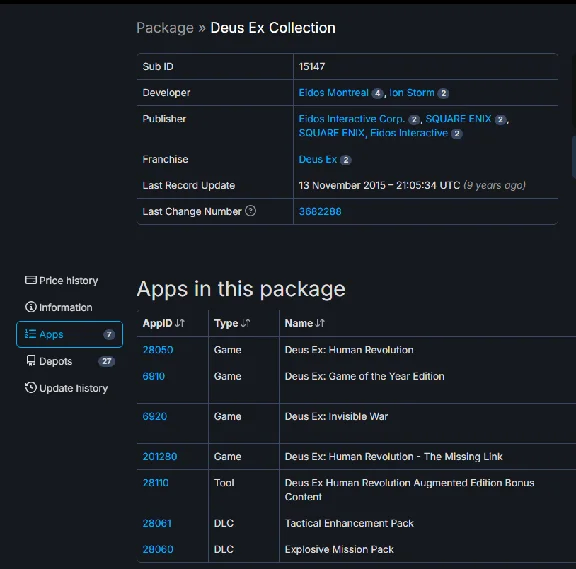
Task: Click the Apps in this package heading
Action: (241, 289)
